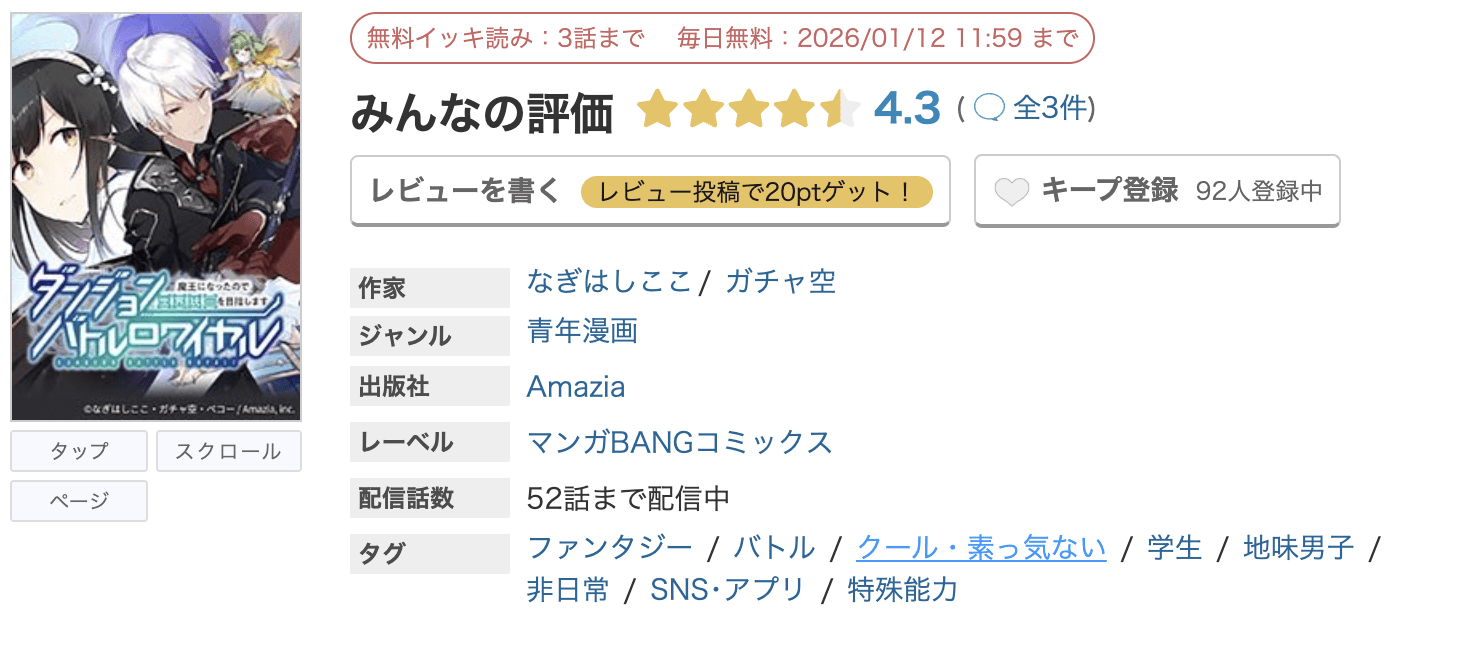Viewport: 1464px width, 648px height.
Task: Click the SNS·アプリ tag
Action: [x=727, y=590]
